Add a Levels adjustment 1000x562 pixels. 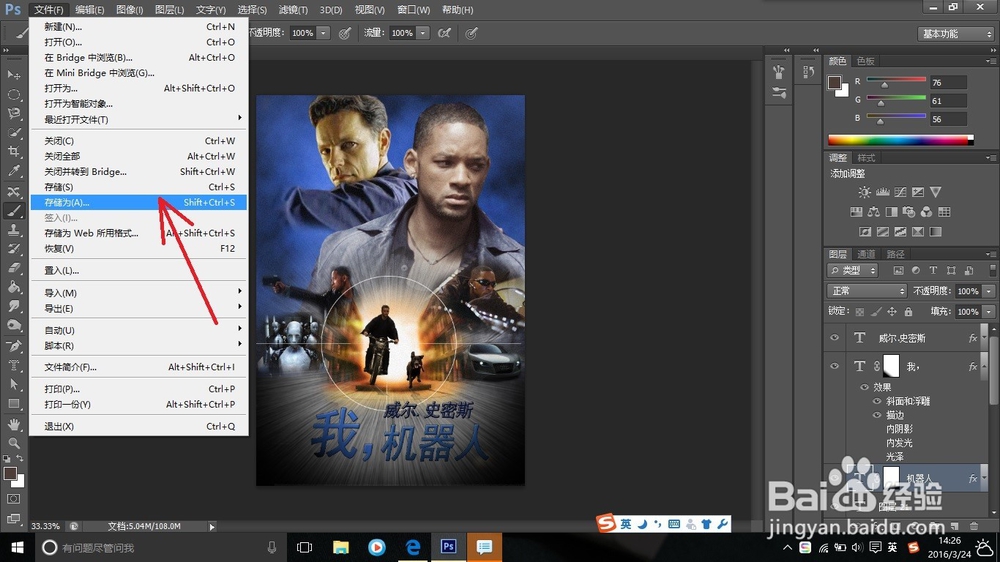(883, 192)
